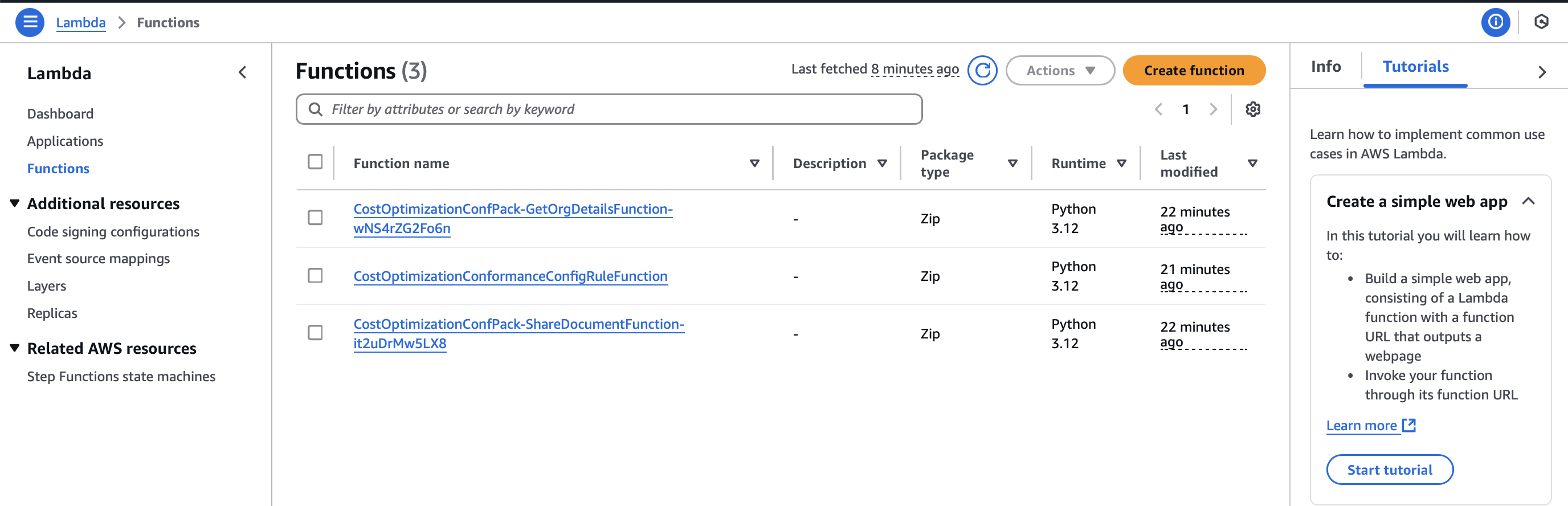Open CostOptimizationConfPack-GetOrgDetailsFunction link
Viewport: 1568px width, 506px height.
click(x=513, y=219)
